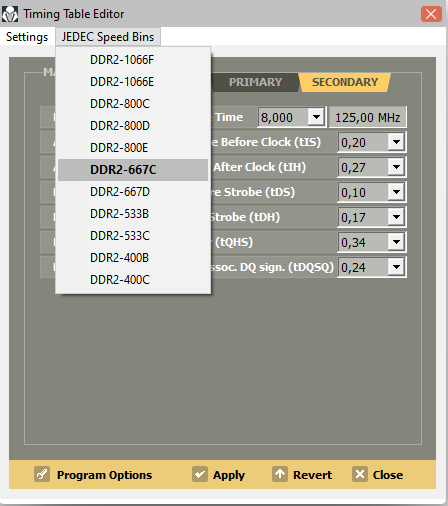Click the '(tQHS)' label
Image resolution: width=448 pixels, height=506 pixels.
point(234,242)
